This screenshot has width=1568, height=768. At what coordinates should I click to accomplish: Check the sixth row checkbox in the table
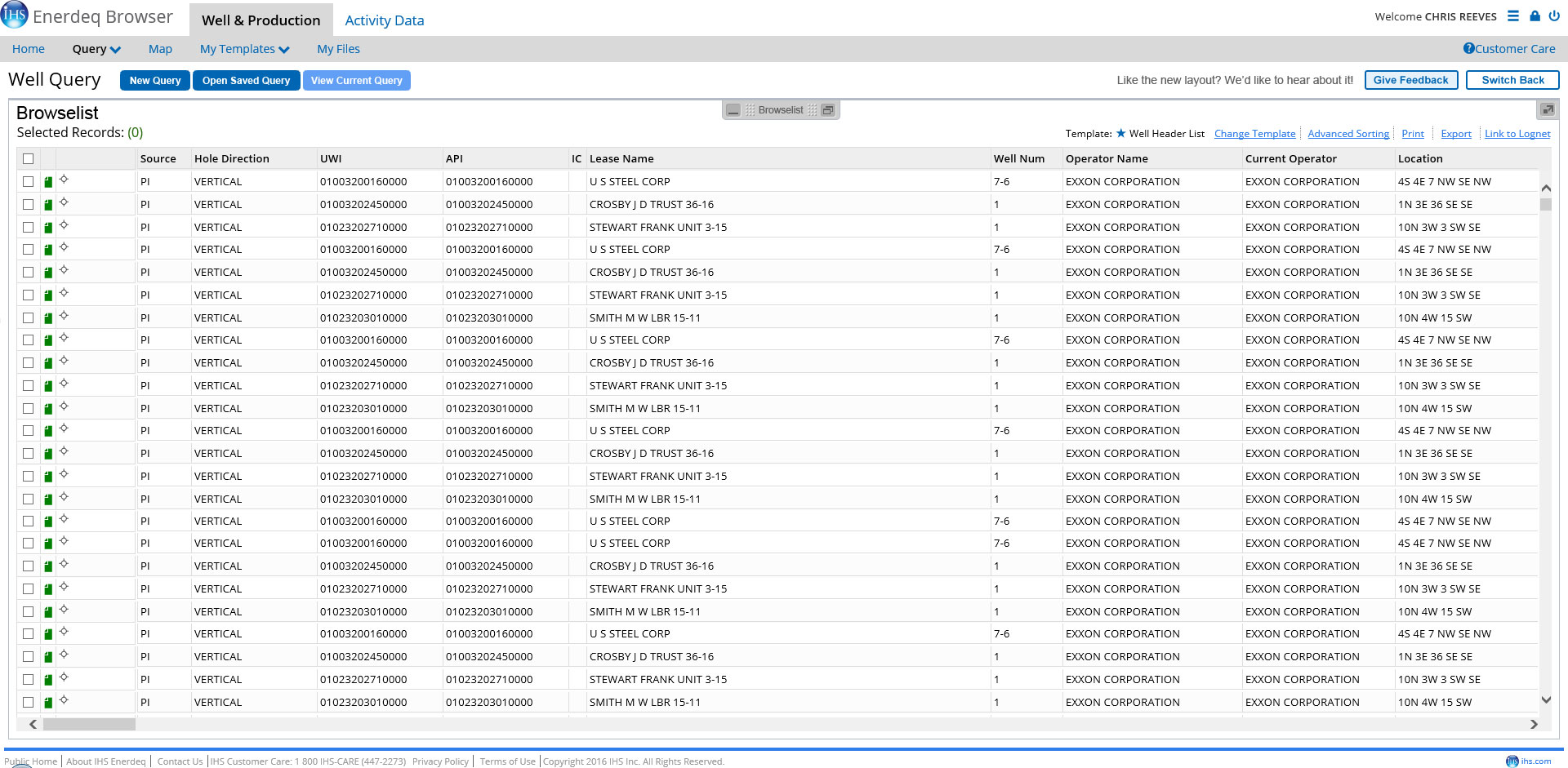(29, 295)
